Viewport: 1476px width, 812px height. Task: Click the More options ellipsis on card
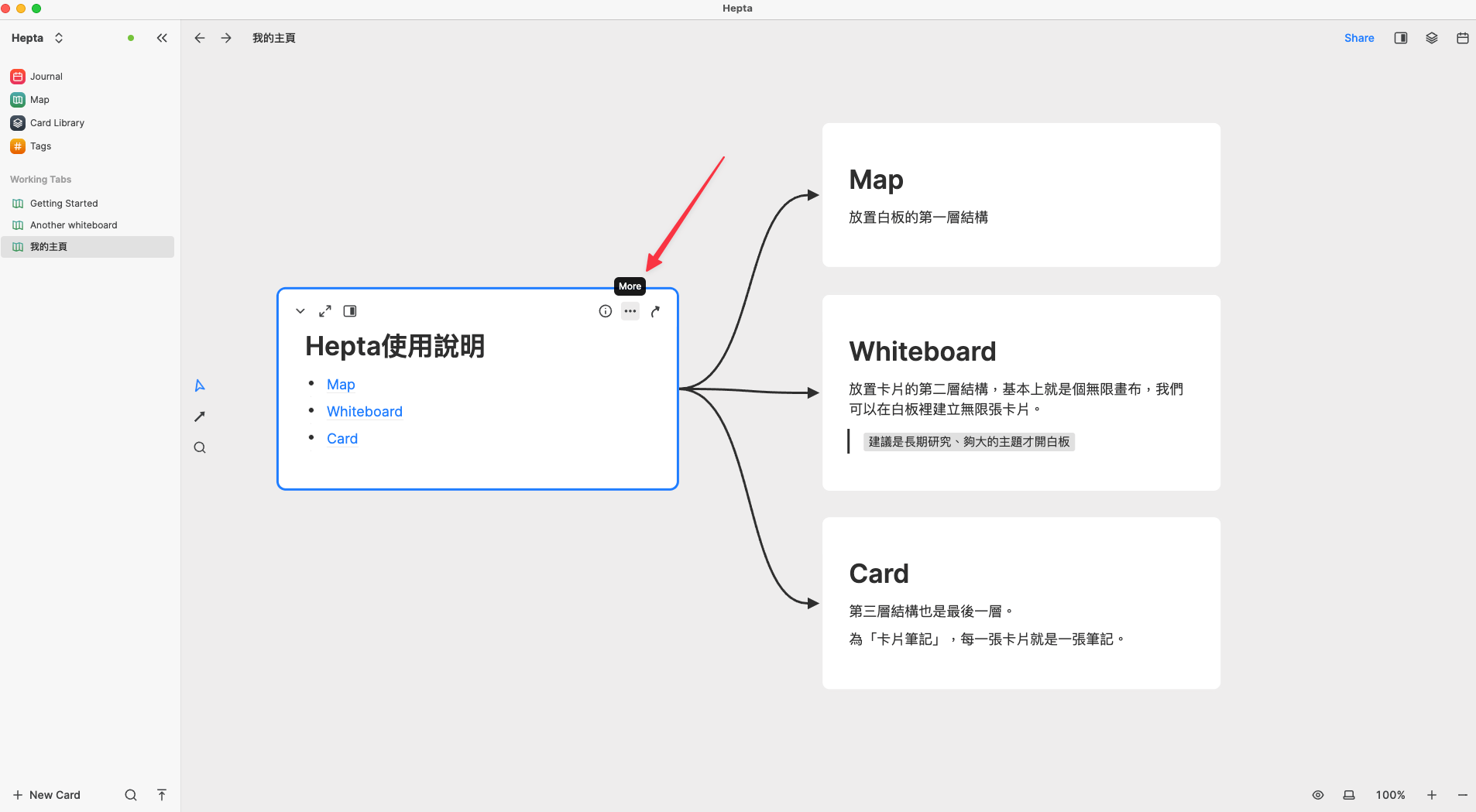[630, 311]
